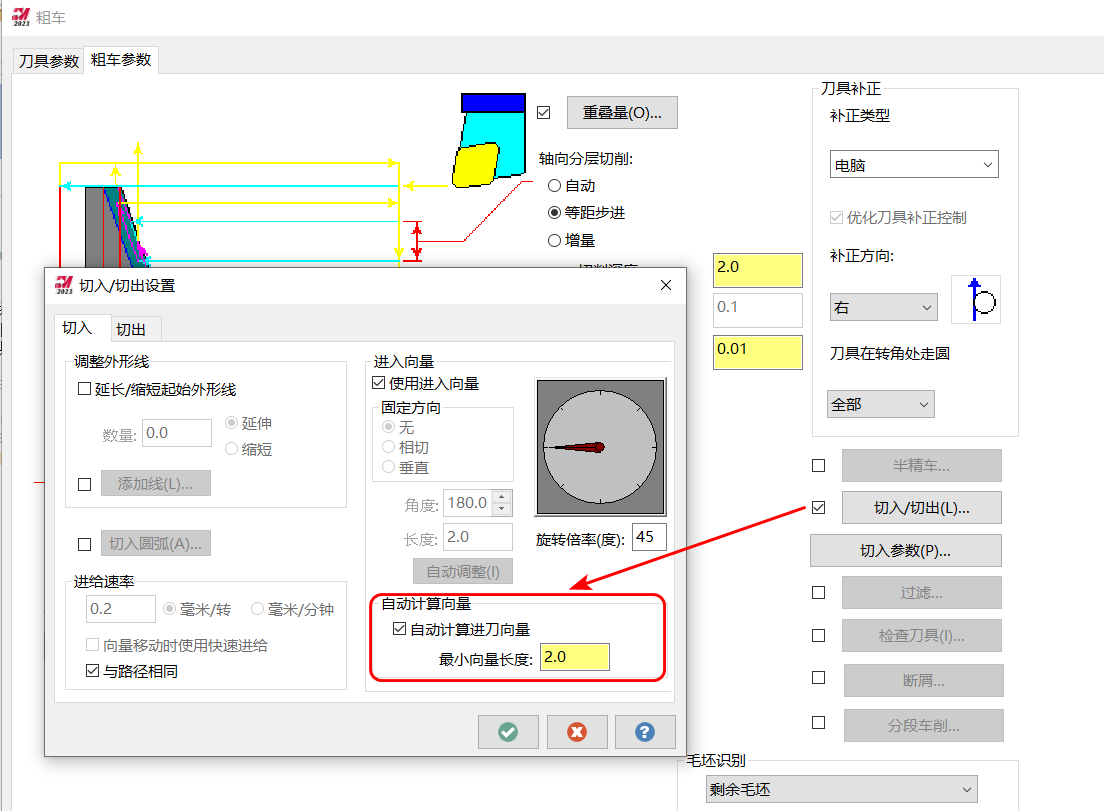Select 毫米/分钟 feed rate unit
1104x811 pixels.
pos(258,609)
